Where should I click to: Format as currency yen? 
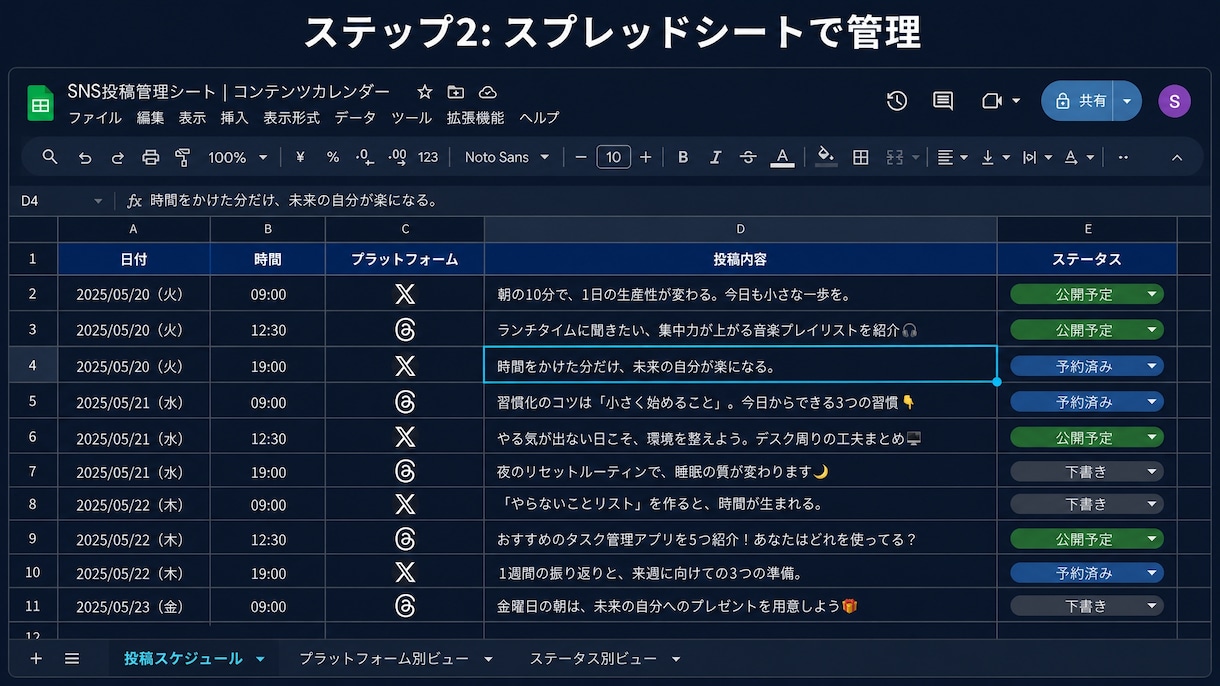point(300,157)
